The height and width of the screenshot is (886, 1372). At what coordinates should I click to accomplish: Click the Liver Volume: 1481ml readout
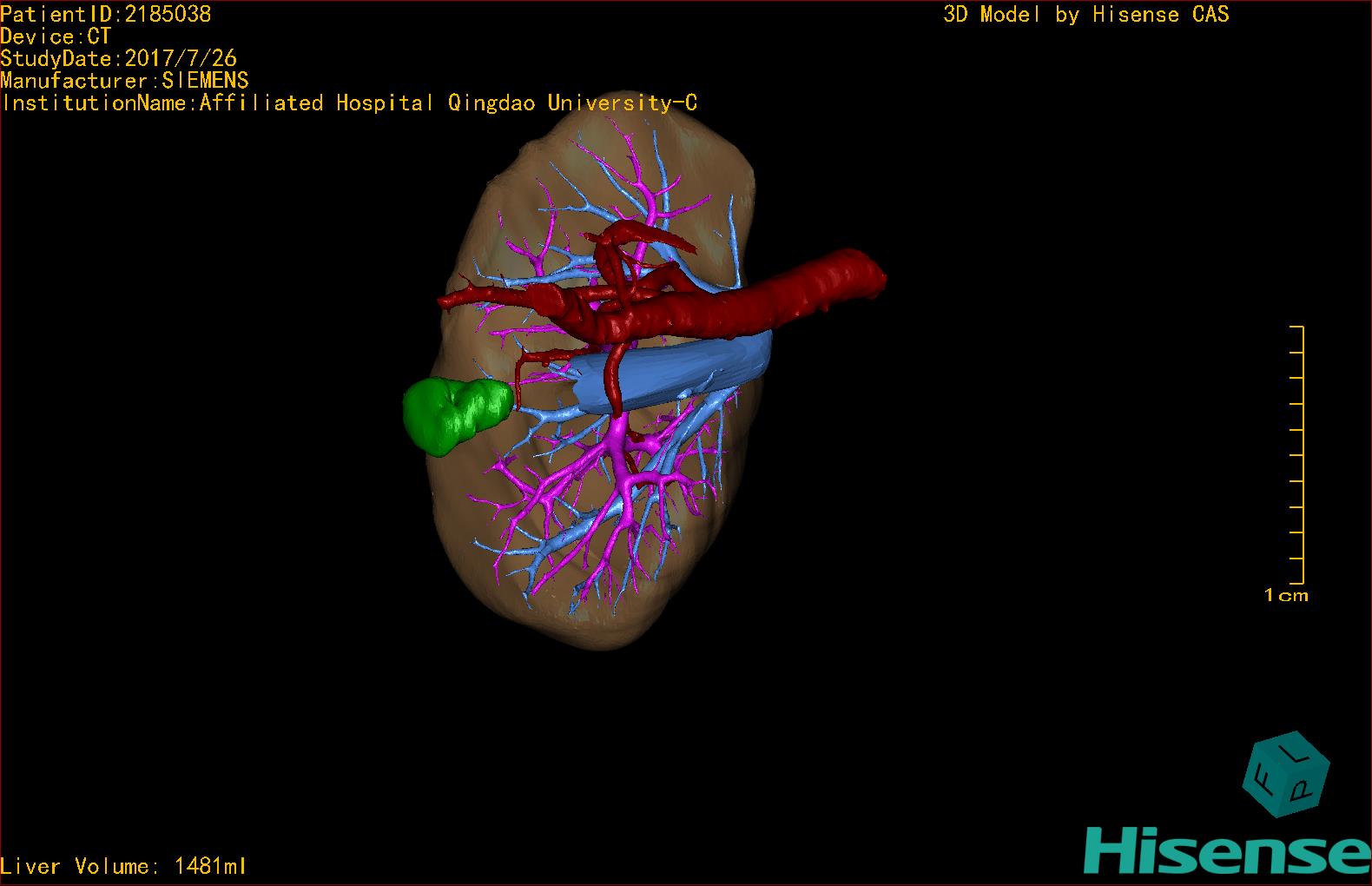pyautogui.click(x=123, y=866)
